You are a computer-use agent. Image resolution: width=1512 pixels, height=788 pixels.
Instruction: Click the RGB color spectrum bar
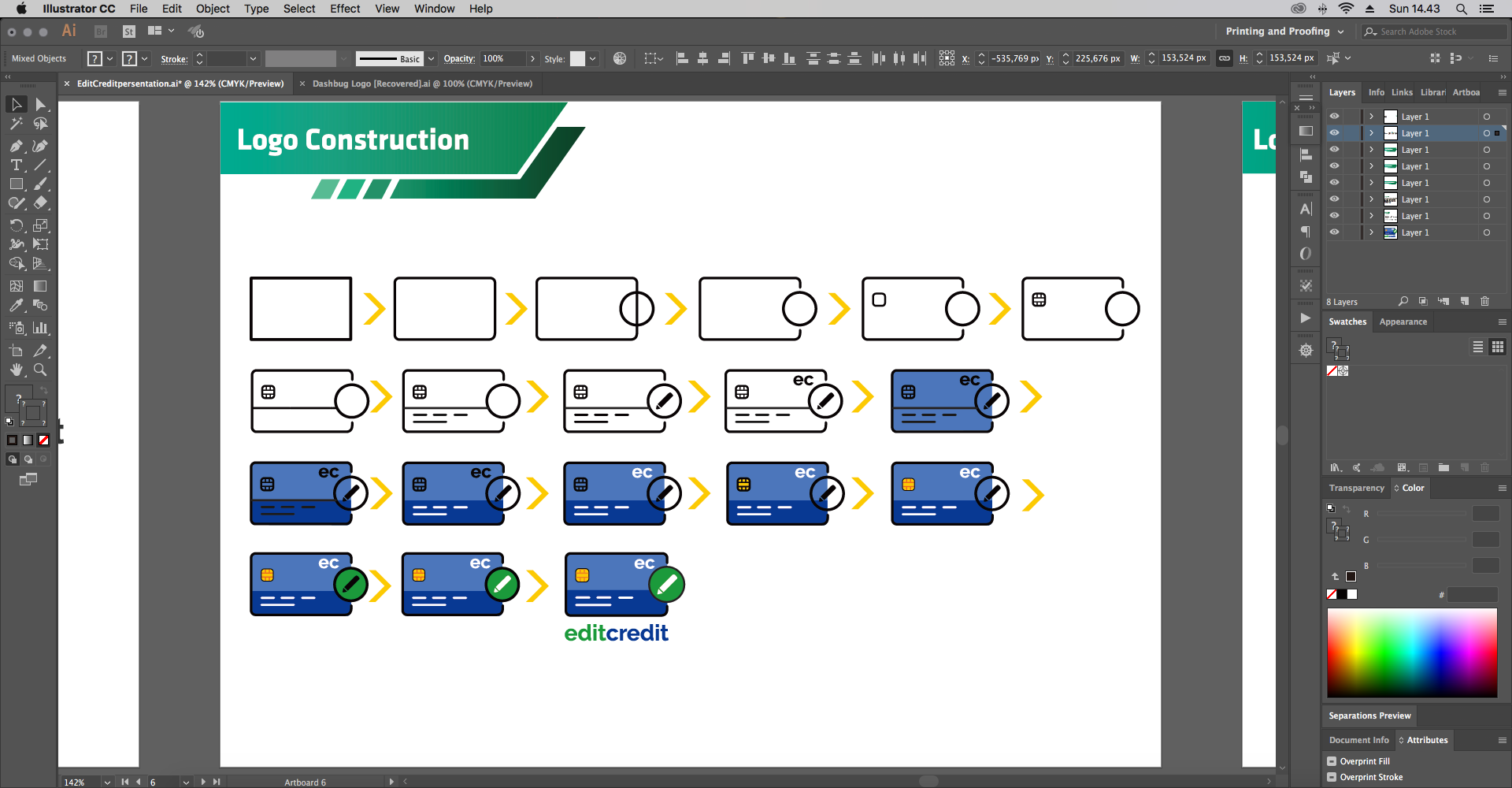(x=1412, y=652)
